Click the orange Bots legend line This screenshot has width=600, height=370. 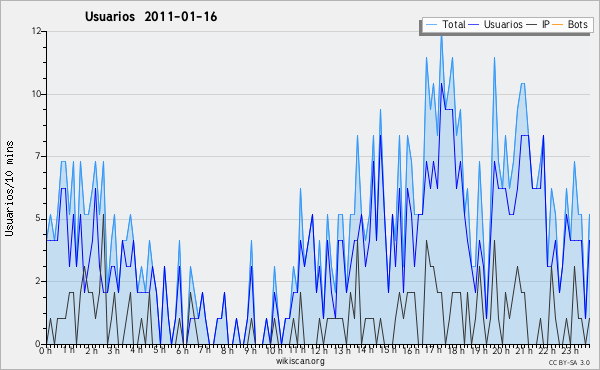pyautogui.click(x=558, y=25)
